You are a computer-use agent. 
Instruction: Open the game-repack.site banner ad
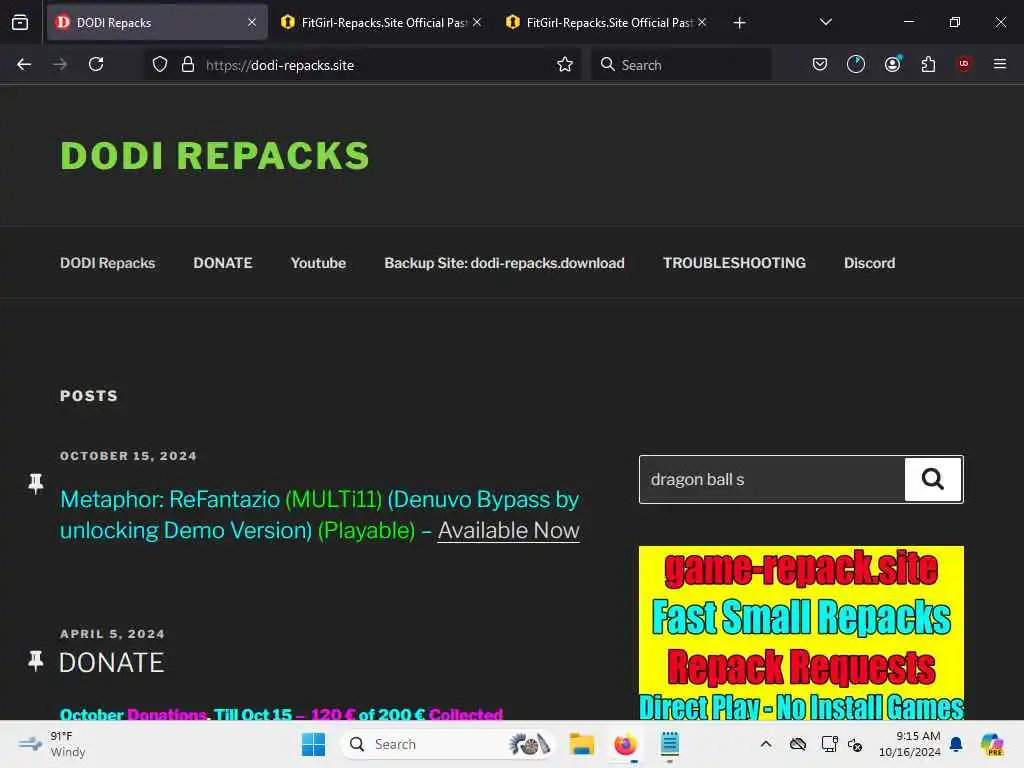801,632
